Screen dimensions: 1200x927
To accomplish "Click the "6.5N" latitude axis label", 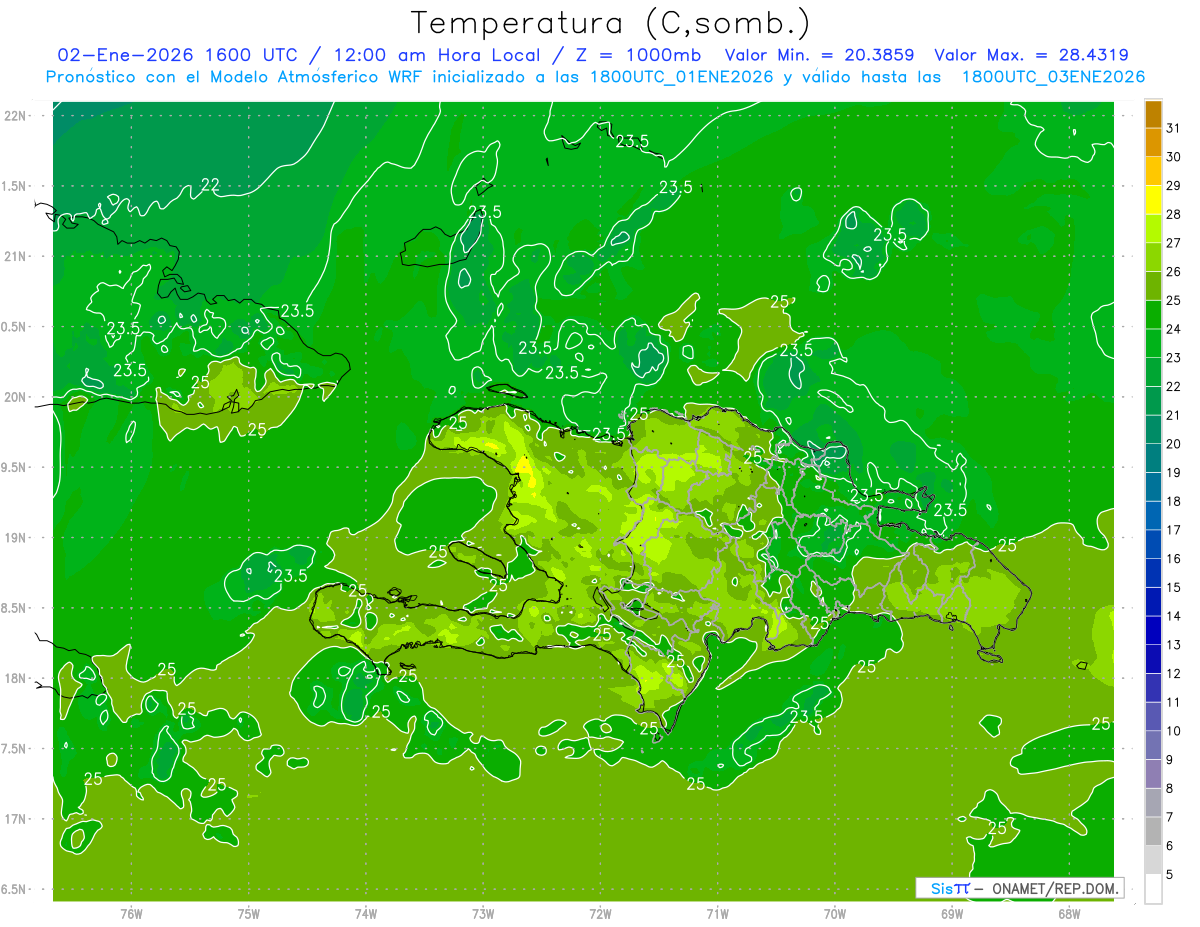I will click(15, 889).
